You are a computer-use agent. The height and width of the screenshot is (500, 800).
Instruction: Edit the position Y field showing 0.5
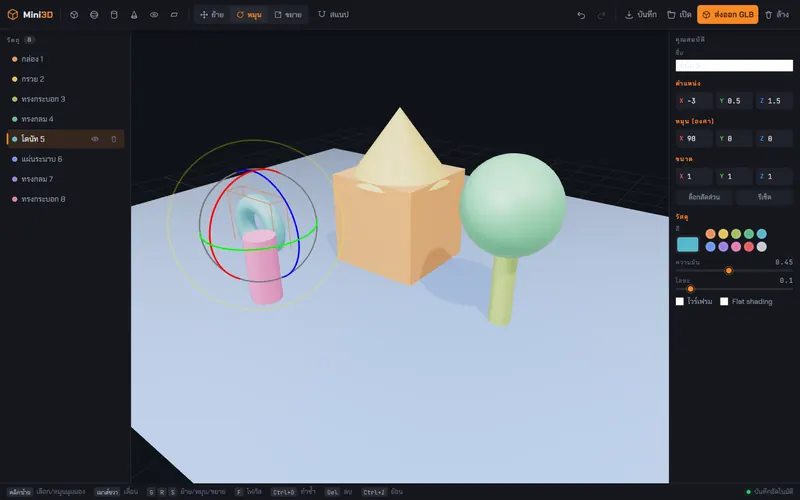(734, 101)
